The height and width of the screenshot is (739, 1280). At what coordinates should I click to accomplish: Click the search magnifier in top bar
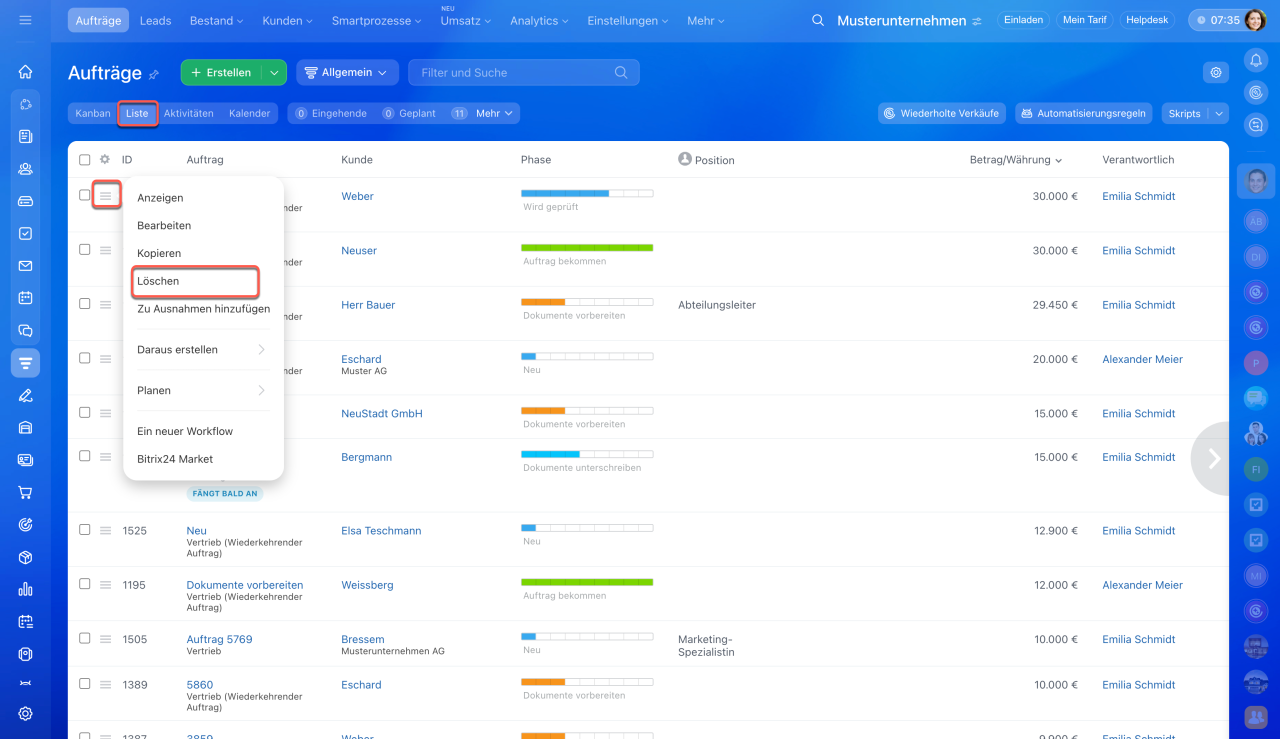(818, 21)
